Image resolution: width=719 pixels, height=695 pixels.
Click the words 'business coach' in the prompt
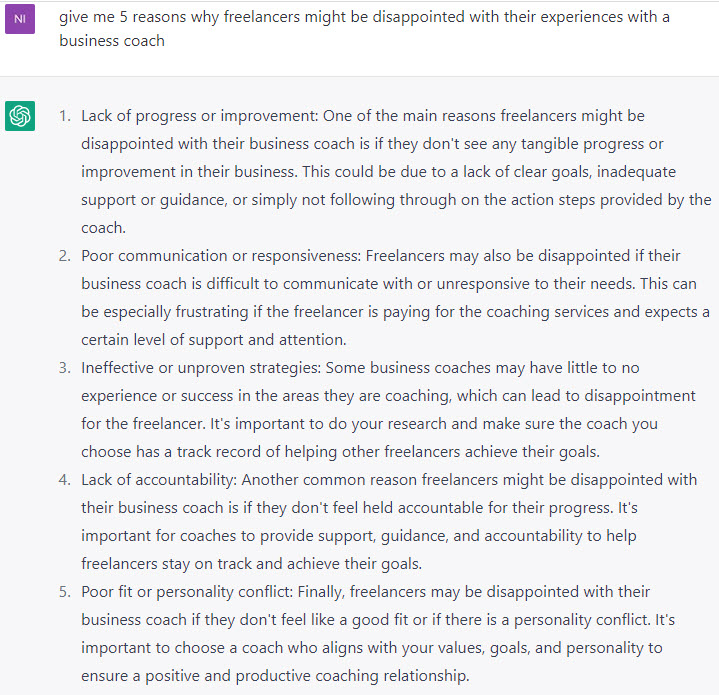[x=112, y=41]
